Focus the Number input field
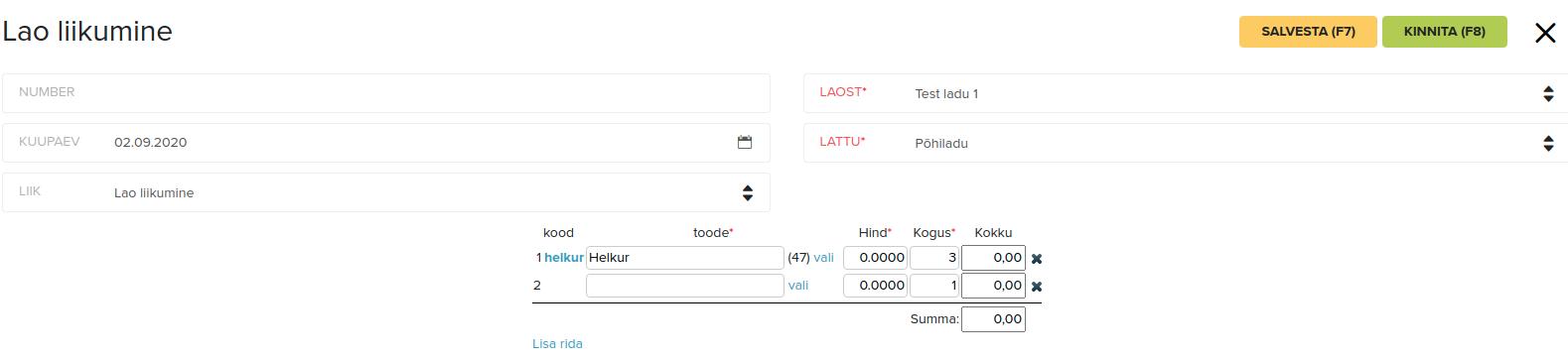The image size is (1568, 360). pyautogui.click(x=386, y=92)
